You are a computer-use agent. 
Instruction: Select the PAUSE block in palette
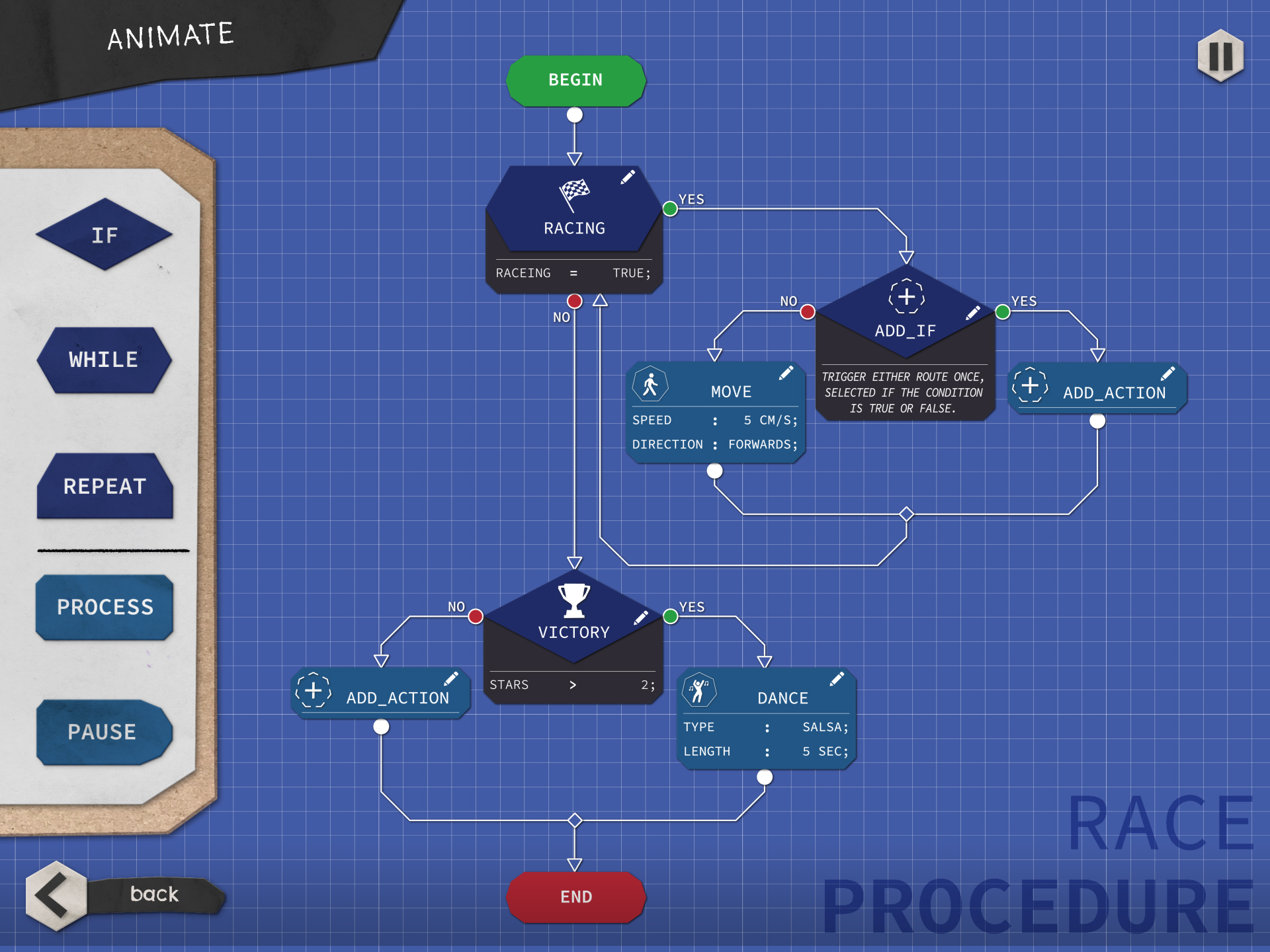pyautogui.click(x=104, y=732)
